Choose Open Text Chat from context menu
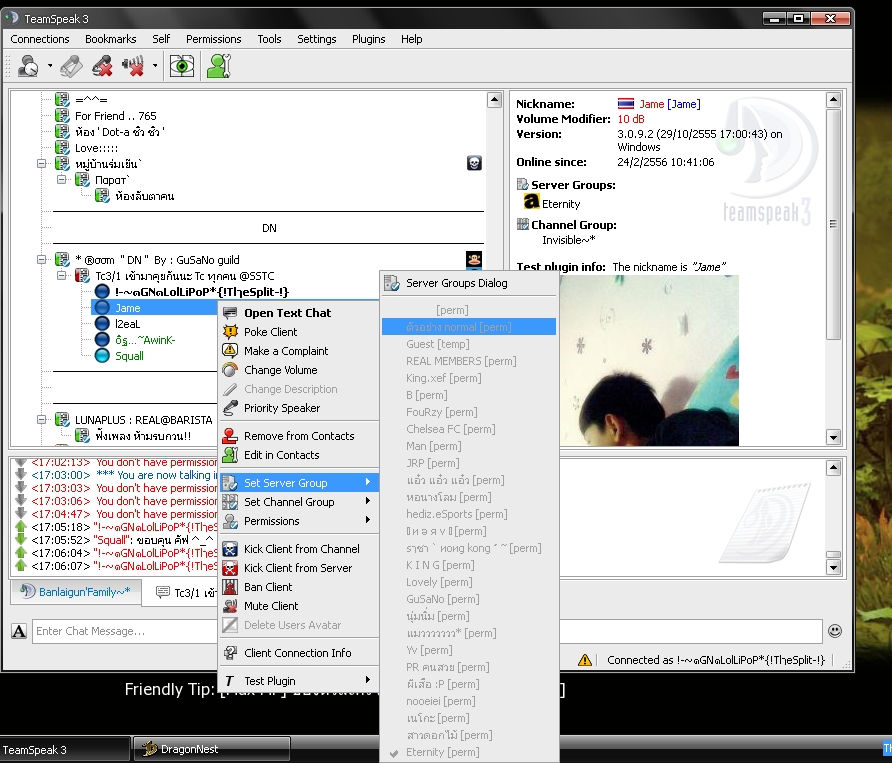This screenshot has width=892, height=763. click(299, 313)
